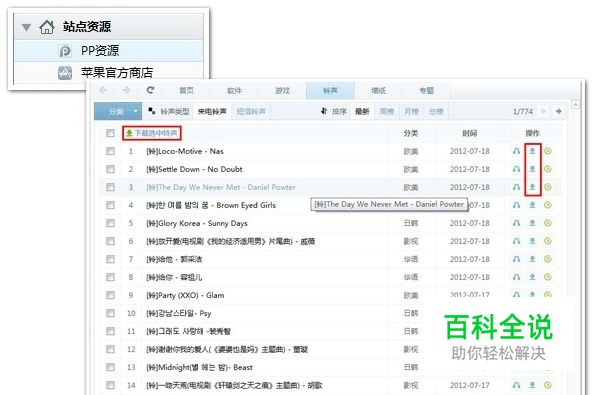Sort by 最新

point(362,111)
